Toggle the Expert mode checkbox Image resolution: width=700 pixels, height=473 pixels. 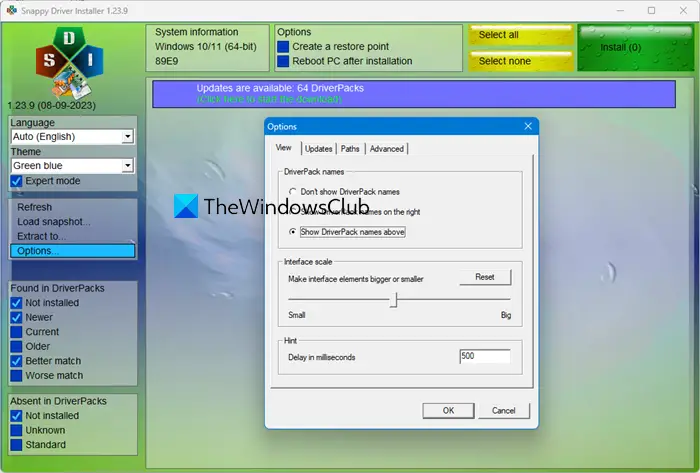pyautogui.click(x=16, y=181)
